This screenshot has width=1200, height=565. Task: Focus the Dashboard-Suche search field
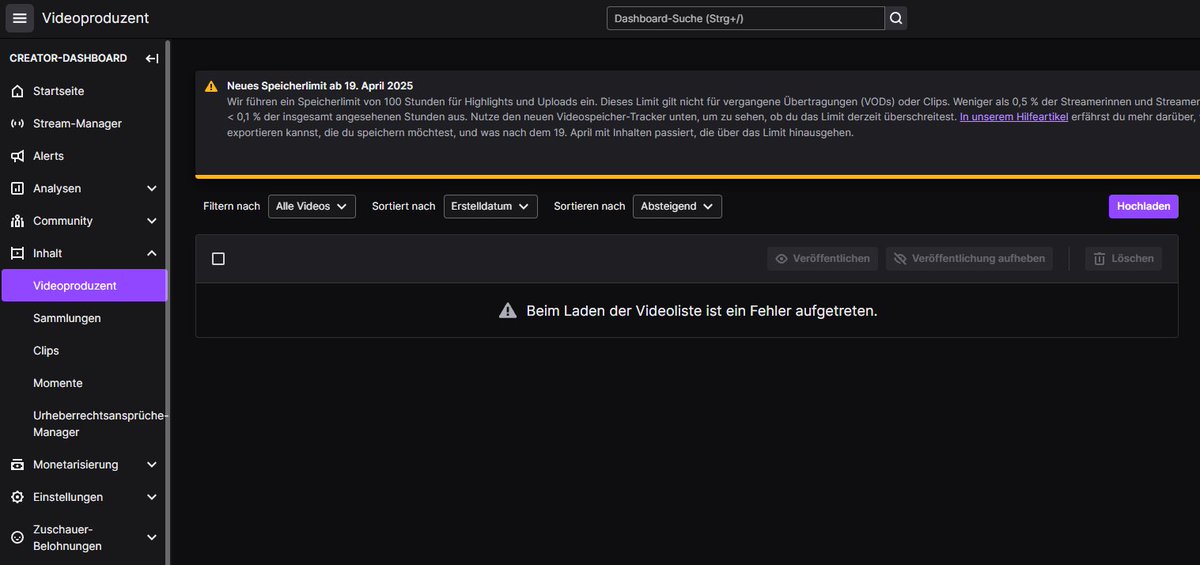coord(746,18)
